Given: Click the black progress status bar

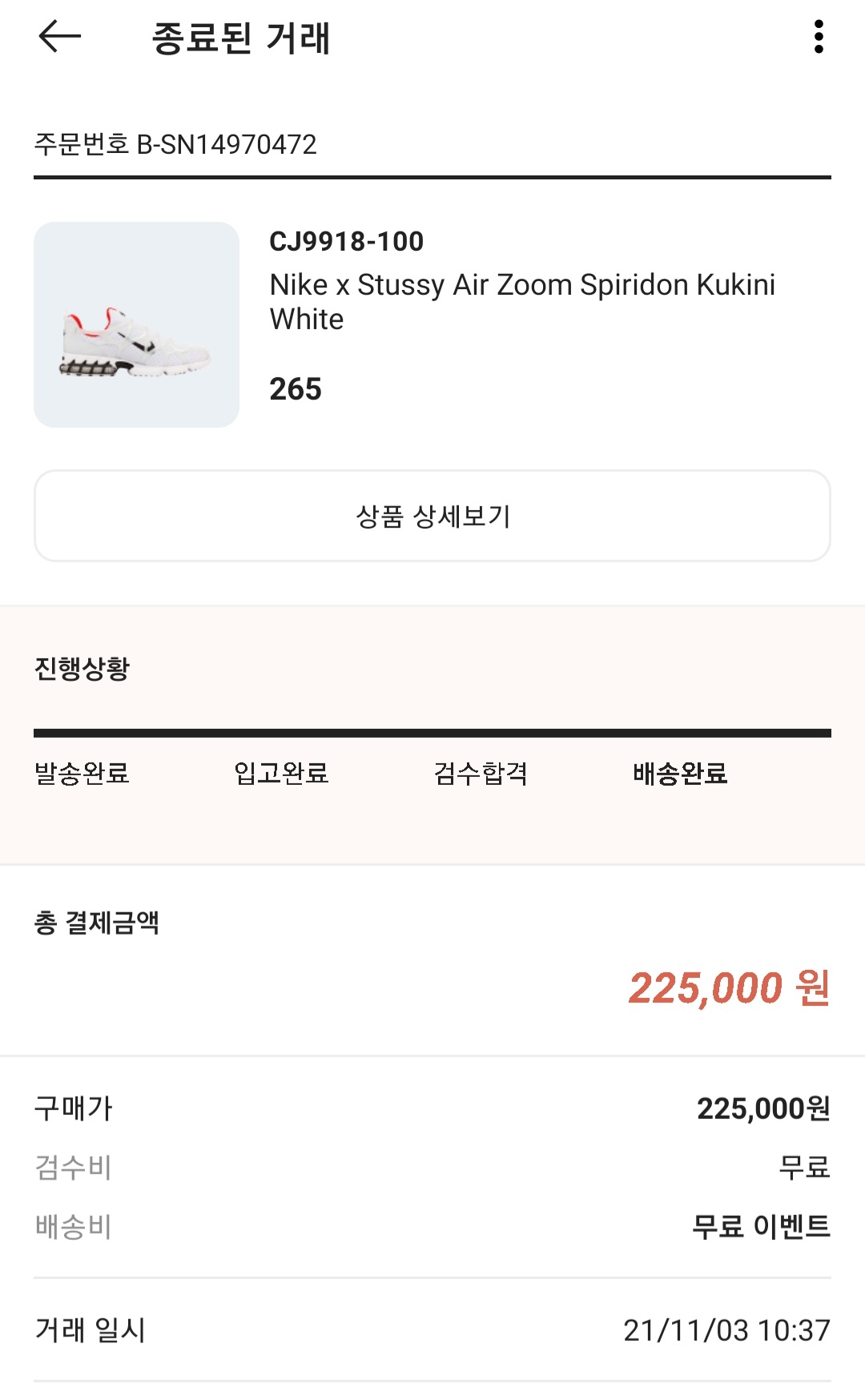Looking at the screenshot, I should coord(432,733).
